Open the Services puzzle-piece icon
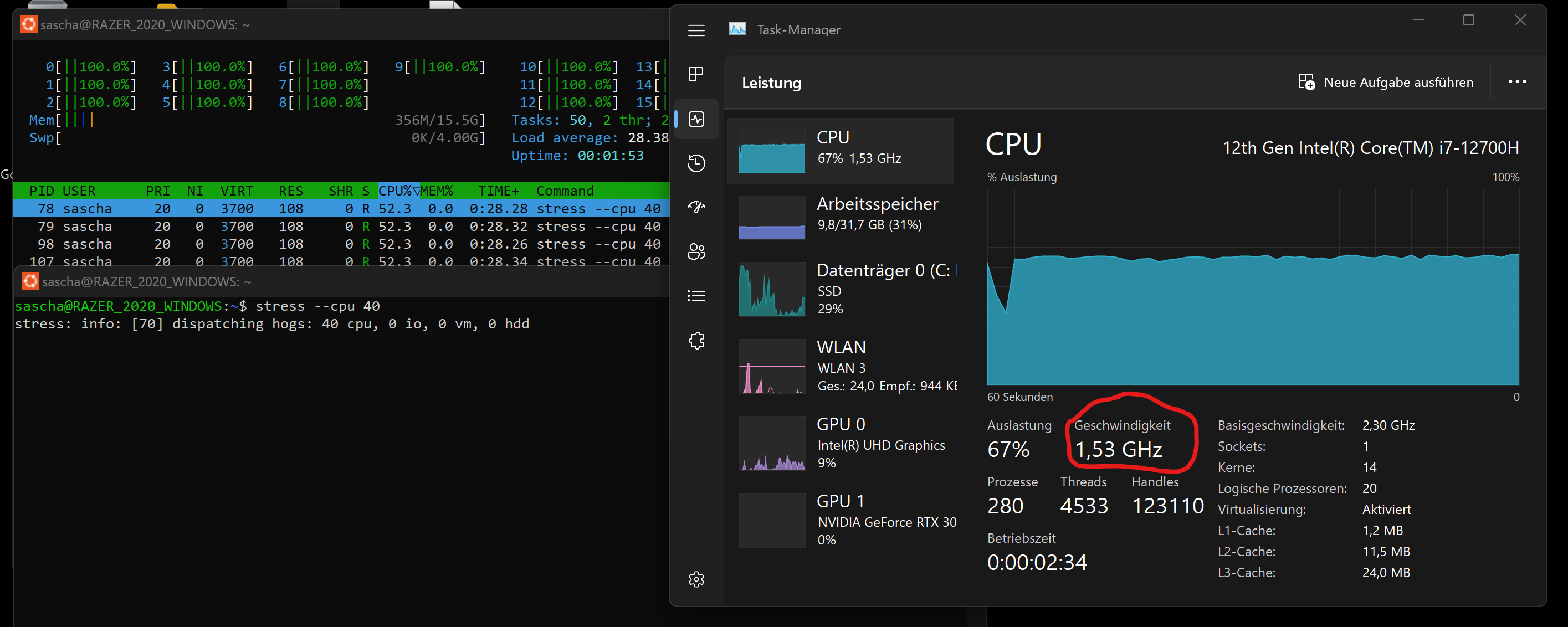Screen dimensions: 1568x627 [696, 340]
